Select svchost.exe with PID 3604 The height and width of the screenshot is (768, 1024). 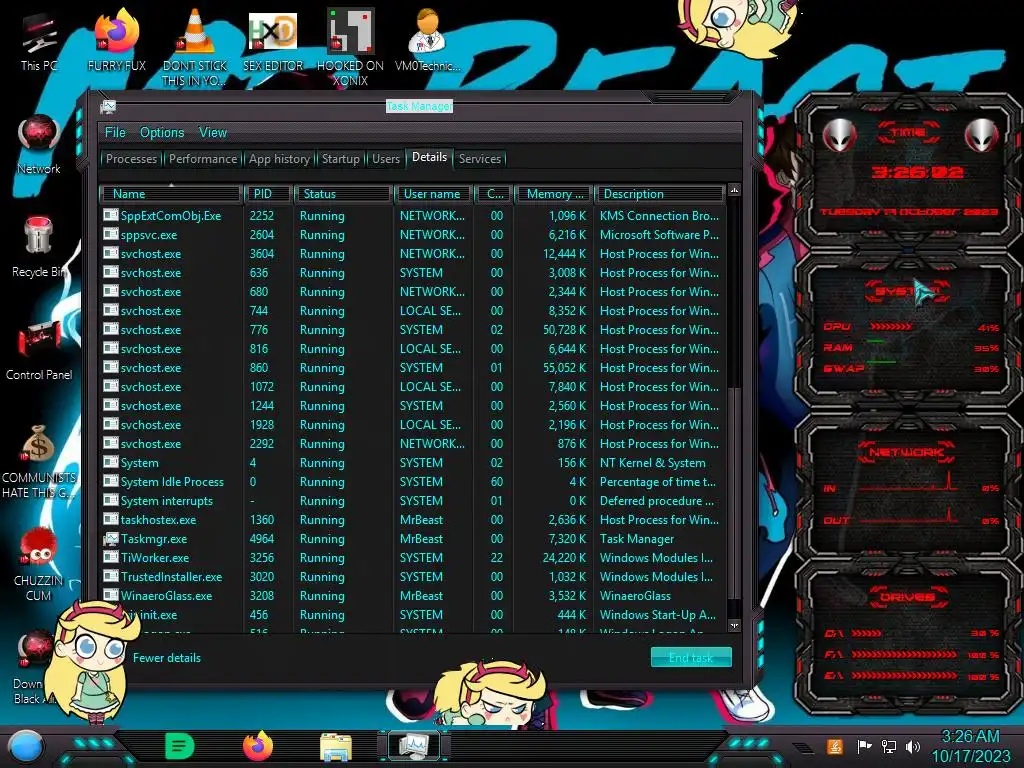pos(413,253)
